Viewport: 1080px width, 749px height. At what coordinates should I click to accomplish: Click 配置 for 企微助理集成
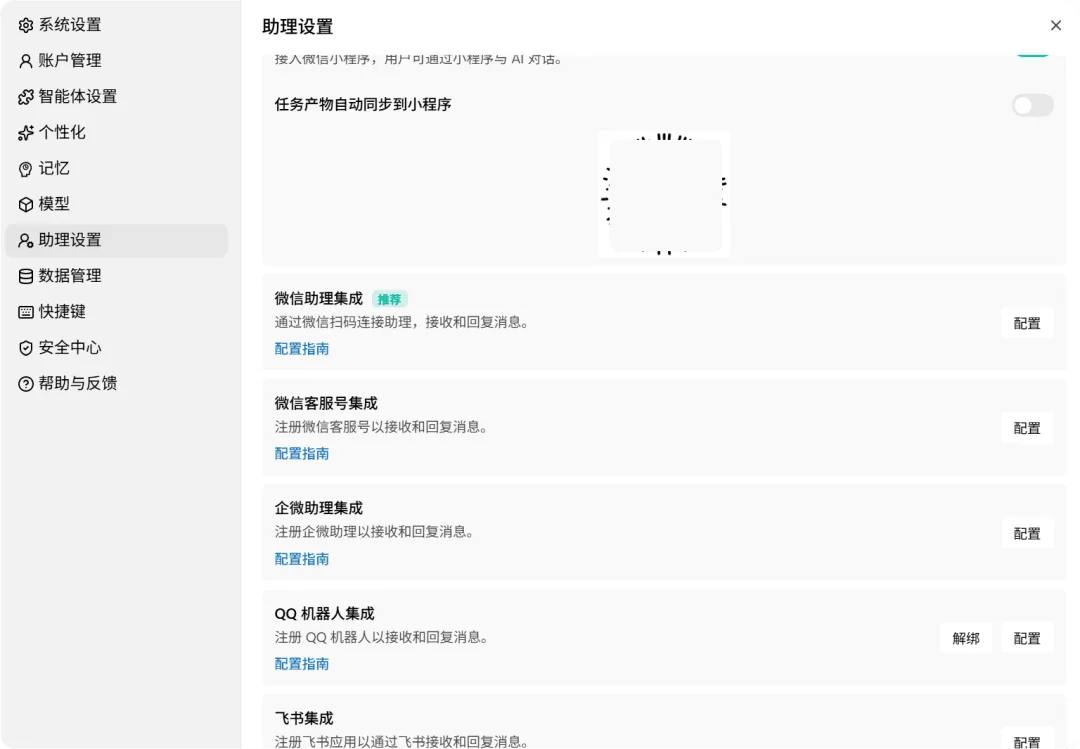point(1027,533)
